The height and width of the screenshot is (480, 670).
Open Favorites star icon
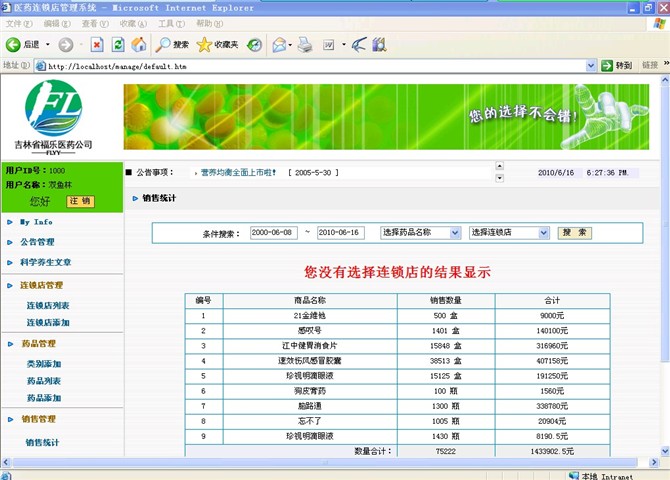pyautogui.click(x=204, y=44)
